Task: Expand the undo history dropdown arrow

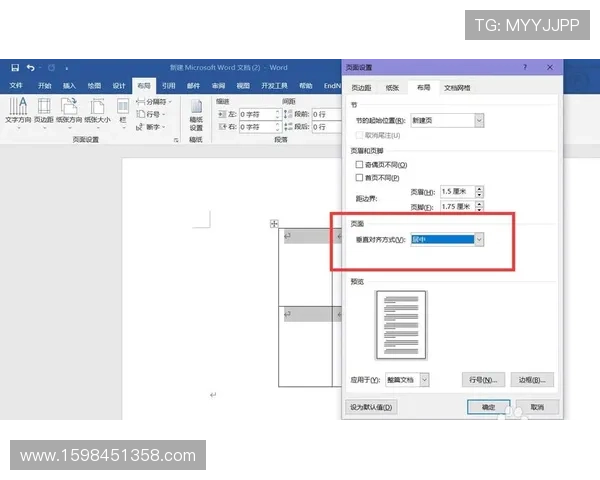Action: pos(40,68)
